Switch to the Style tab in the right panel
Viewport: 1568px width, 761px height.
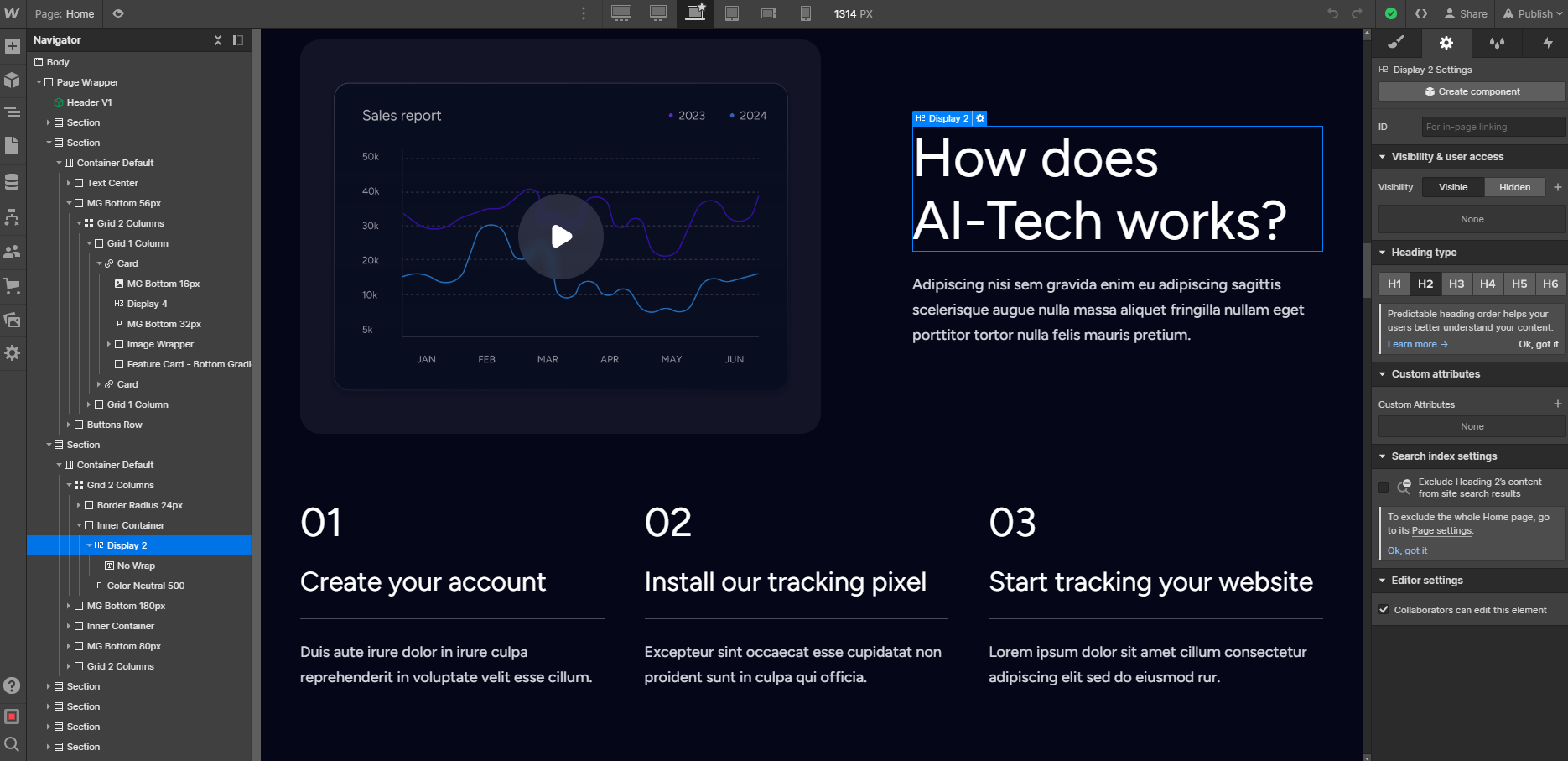tap(1394, 43)
